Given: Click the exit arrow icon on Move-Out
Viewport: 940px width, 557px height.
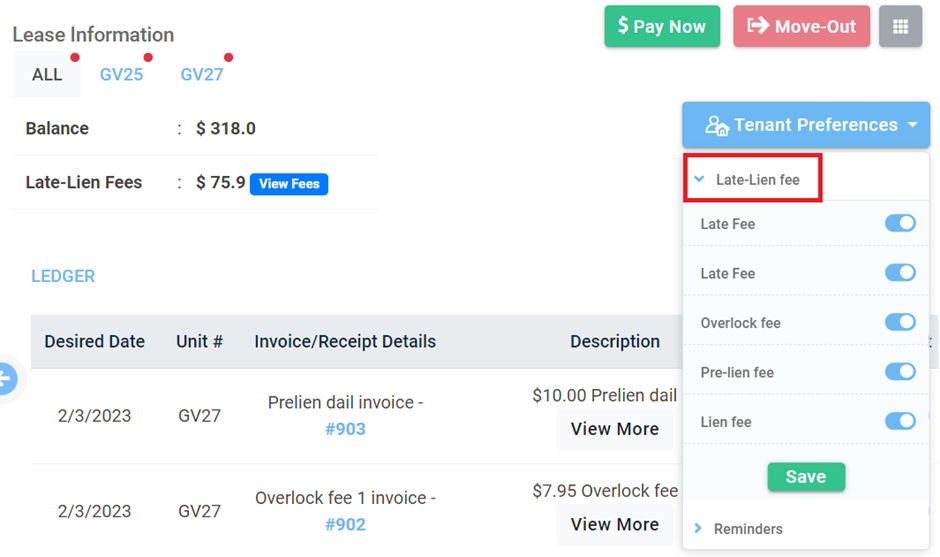Looking at the screenshot, I should (758, 25).
